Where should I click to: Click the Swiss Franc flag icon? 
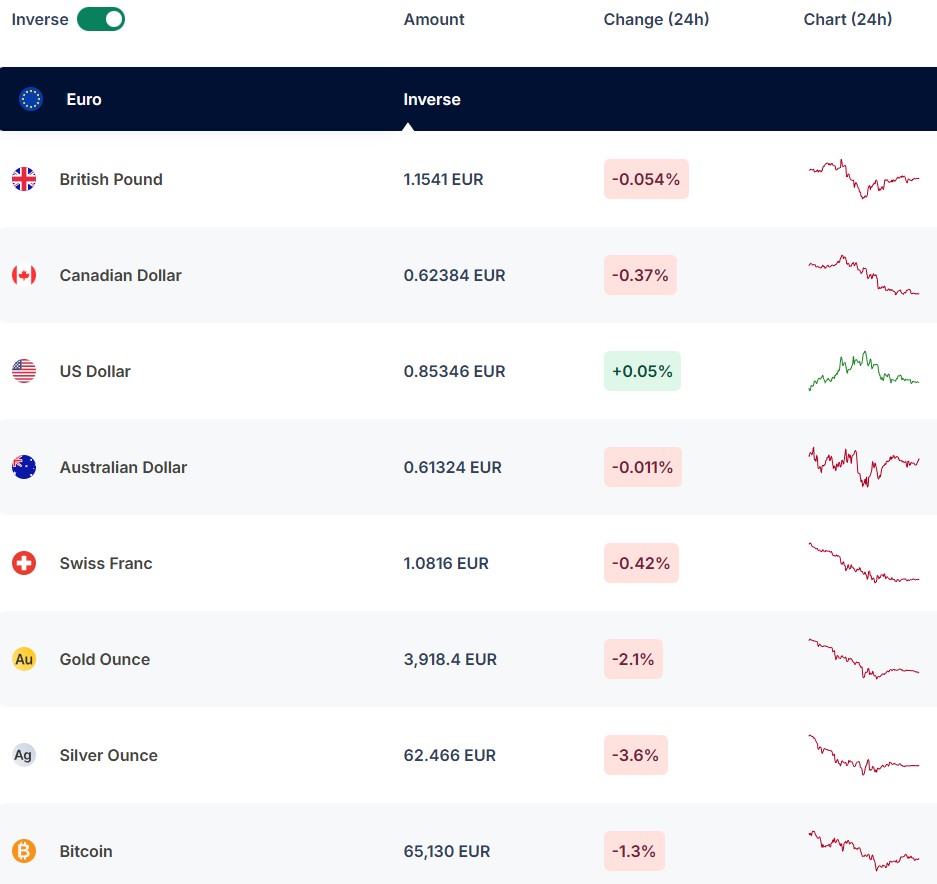(x=24, y=563)
